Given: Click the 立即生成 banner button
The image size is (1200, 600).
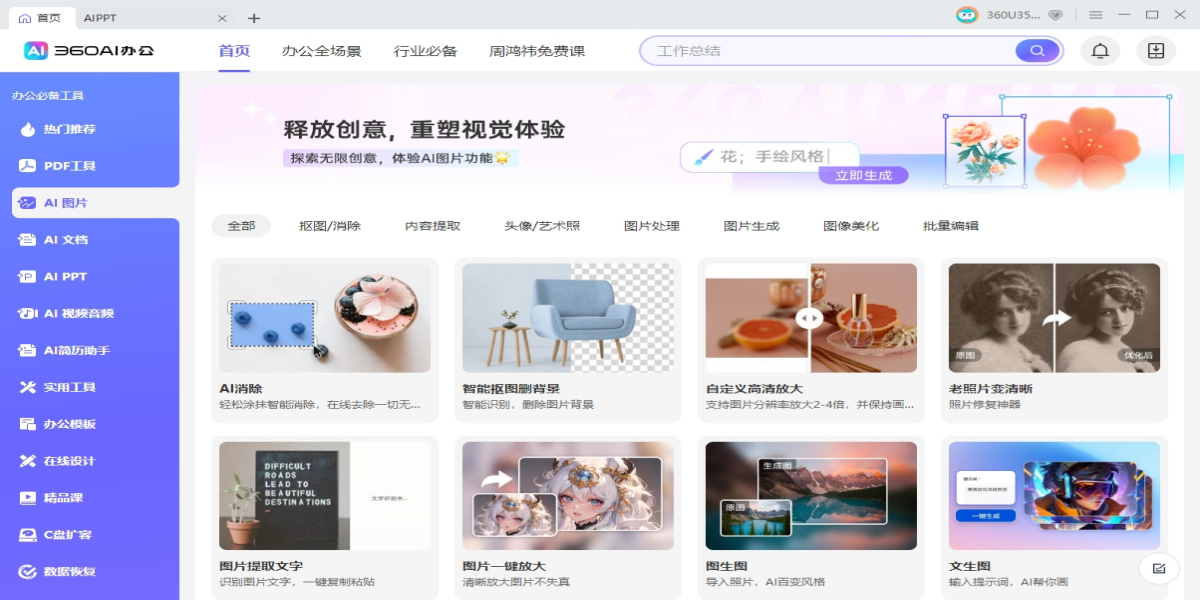Looking at the screenshot, I should (863, 175).
